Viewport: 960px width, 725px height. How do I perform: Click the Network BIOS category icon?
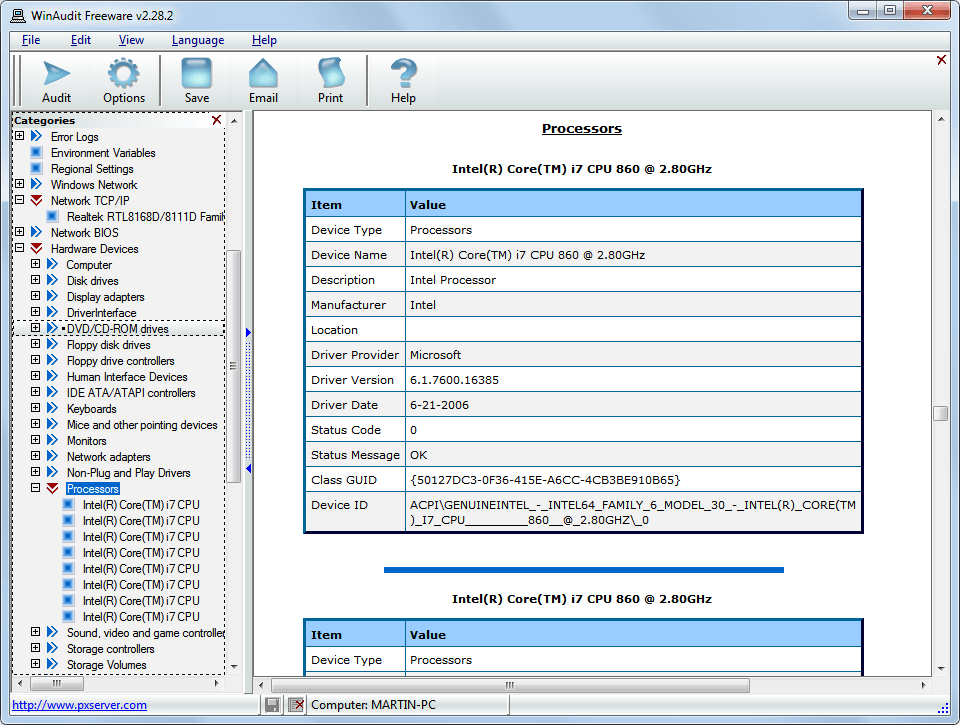pos(37,232)
